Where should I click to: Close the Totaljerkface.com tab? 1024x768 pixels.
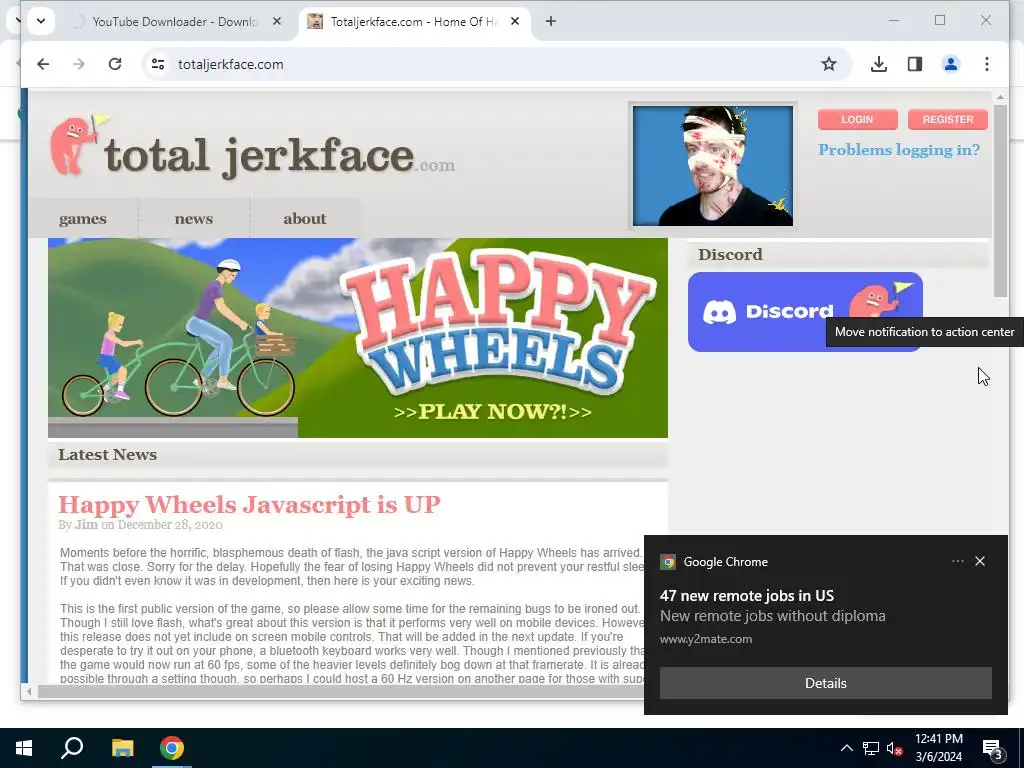515,22
